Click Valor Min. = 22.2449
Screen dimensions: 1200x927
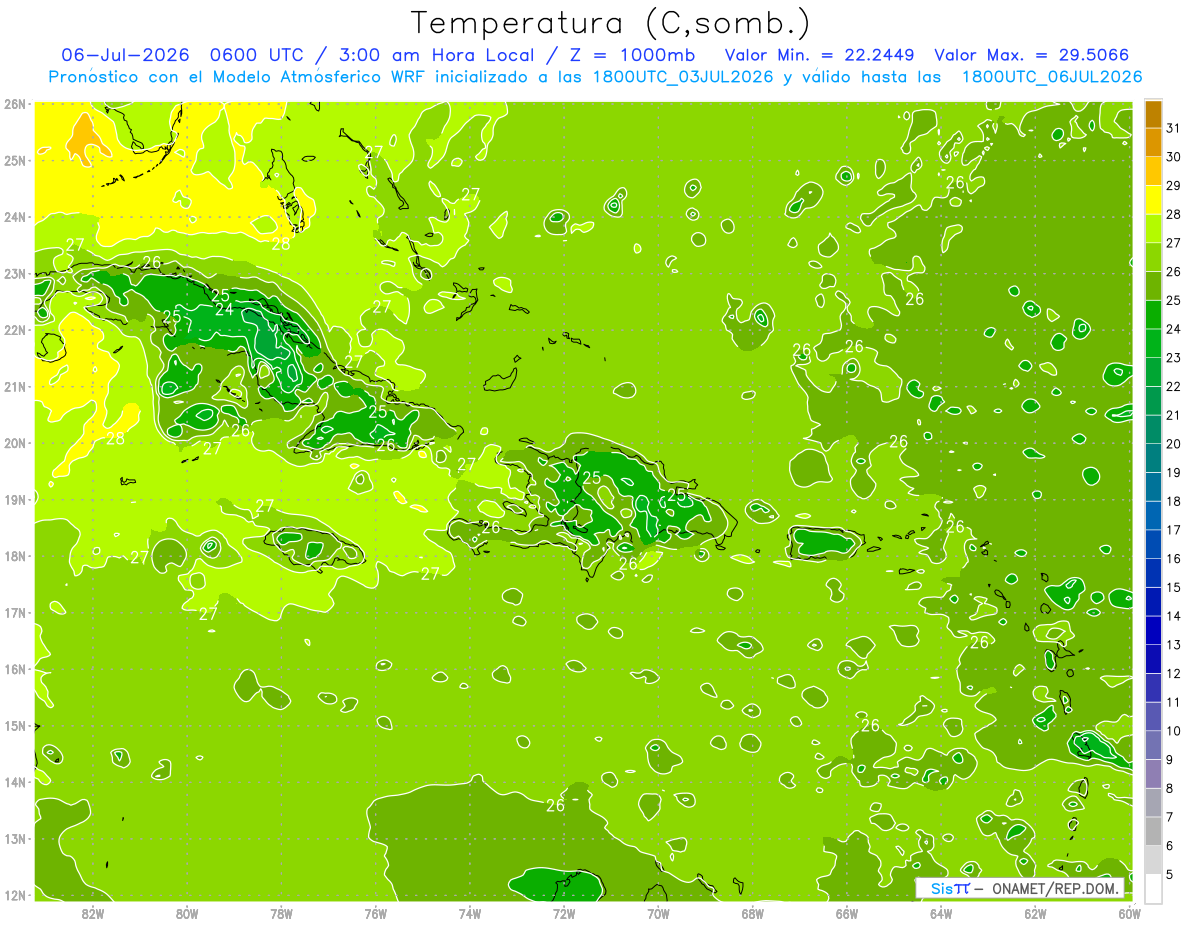coord(819,55)
